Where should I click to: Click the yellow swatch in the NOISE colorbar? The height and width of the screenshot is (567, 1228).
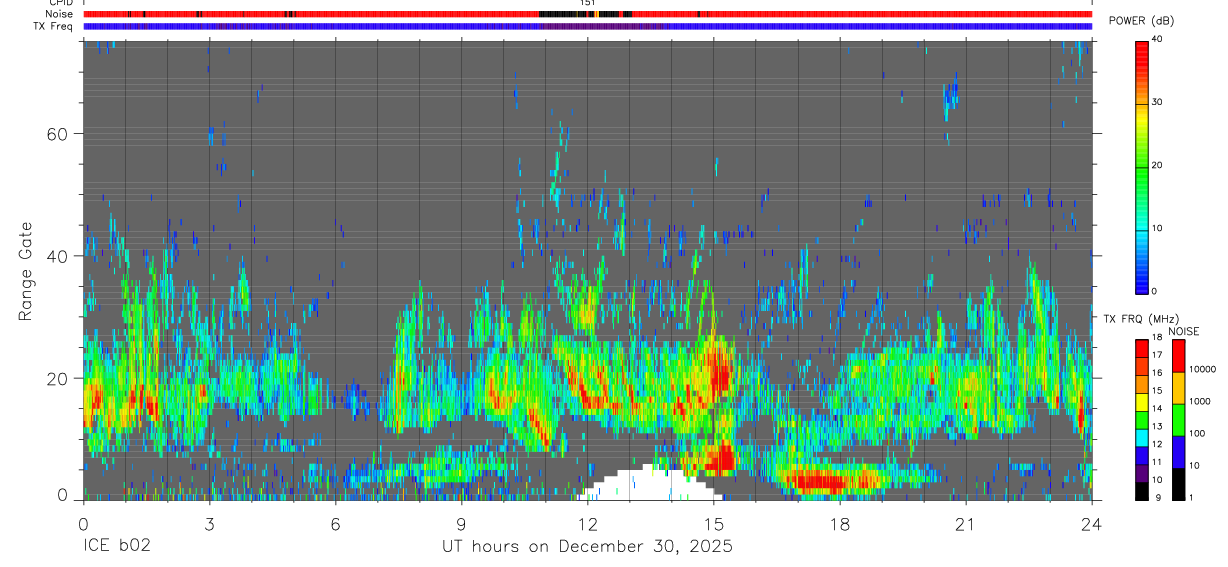1178,388
